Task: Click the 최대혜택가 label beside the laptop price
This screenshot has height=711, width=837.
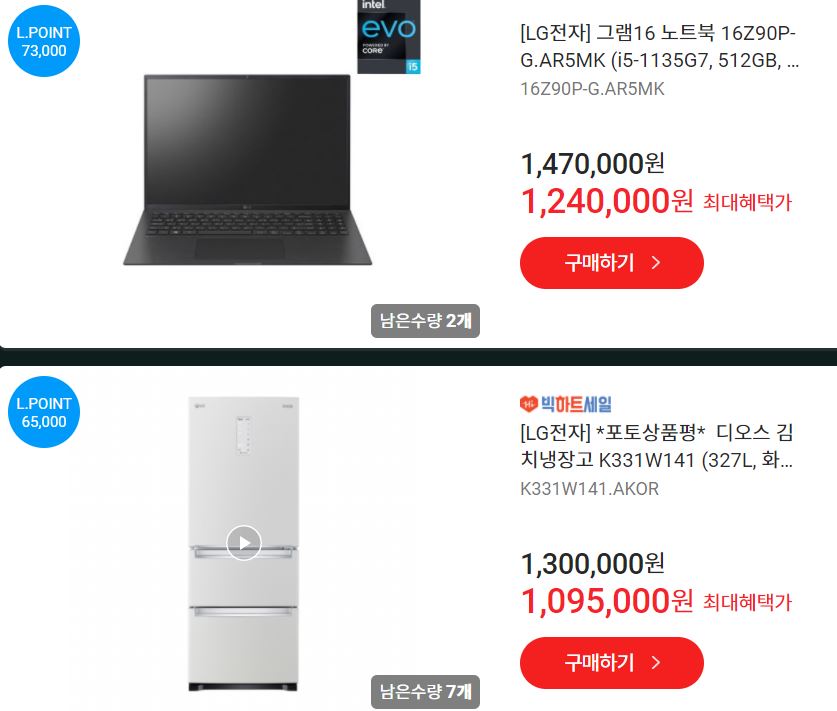Action: coord(747,203)
